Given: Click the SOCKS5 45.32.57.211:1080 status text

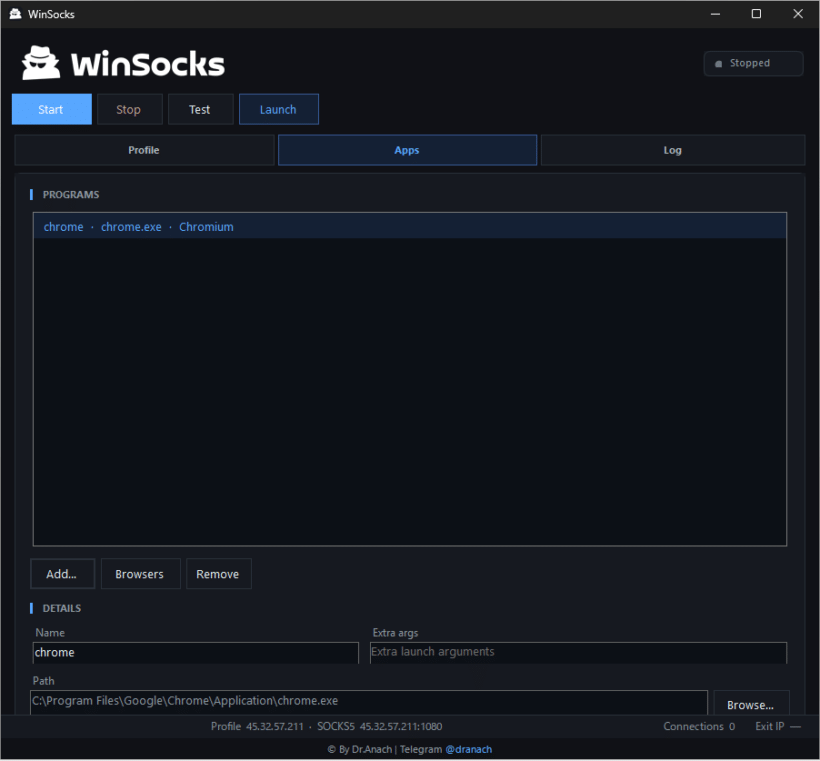Looking at the screenshot, I should point(380,726).
